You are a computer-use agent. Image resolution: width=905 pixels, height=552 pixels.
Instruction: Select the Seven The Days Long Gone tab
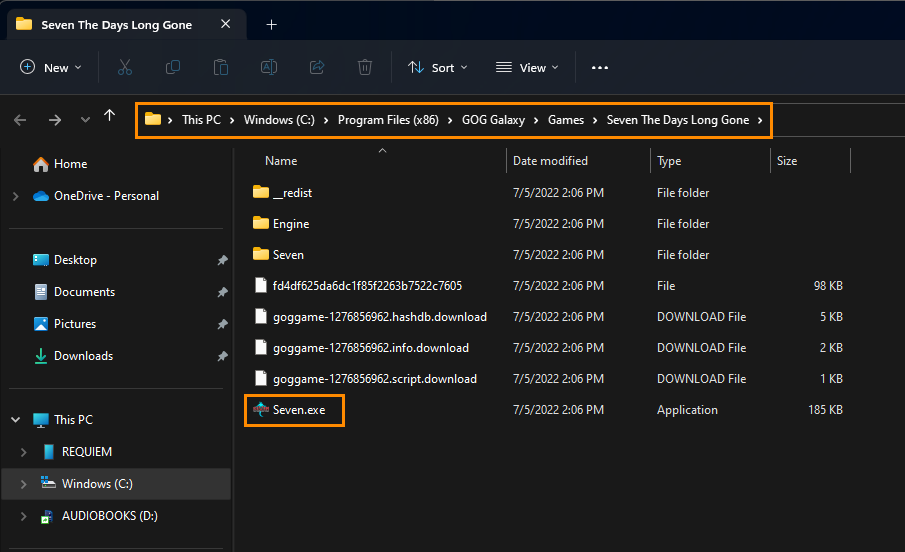[117, 25]
